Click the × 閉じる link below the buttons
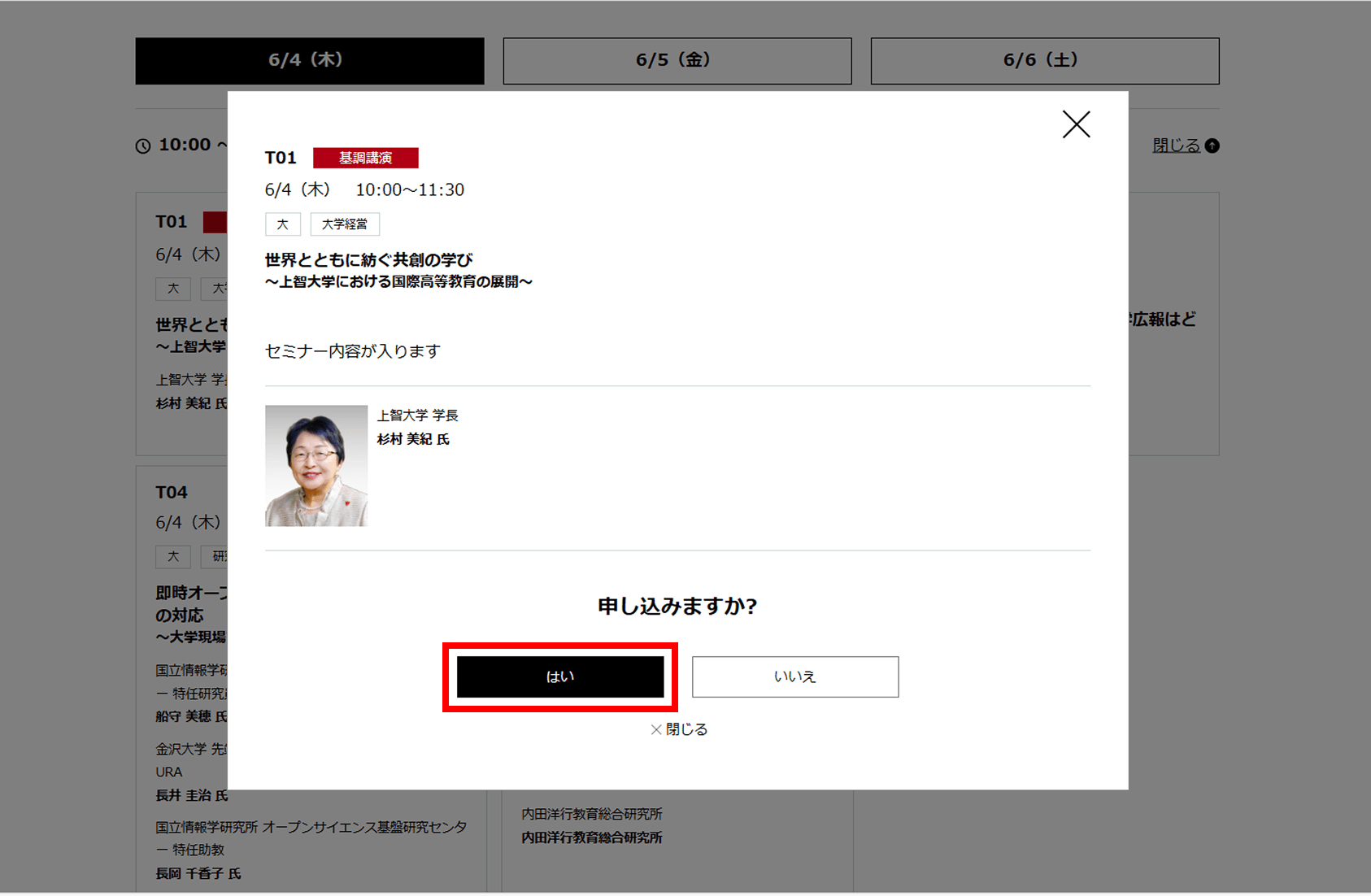 679,729
